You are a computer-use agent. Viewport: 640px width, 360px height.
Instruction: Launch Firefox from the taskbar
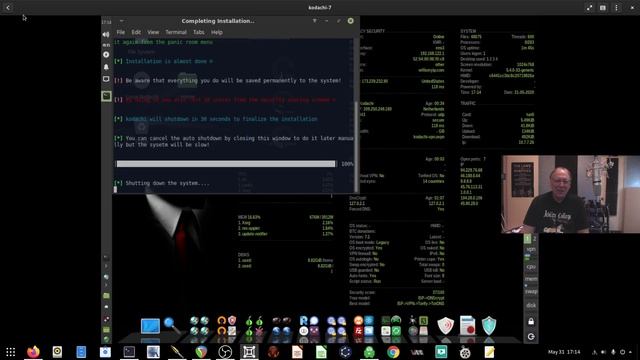click(33, 352)
